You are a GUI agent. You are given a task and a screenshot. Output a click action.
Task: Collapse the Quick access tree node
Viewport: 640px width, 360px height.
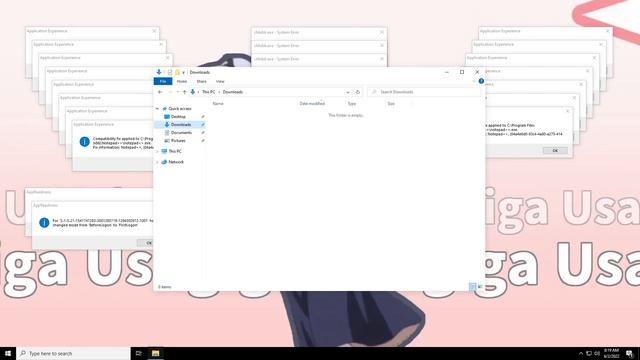[157, 109]
